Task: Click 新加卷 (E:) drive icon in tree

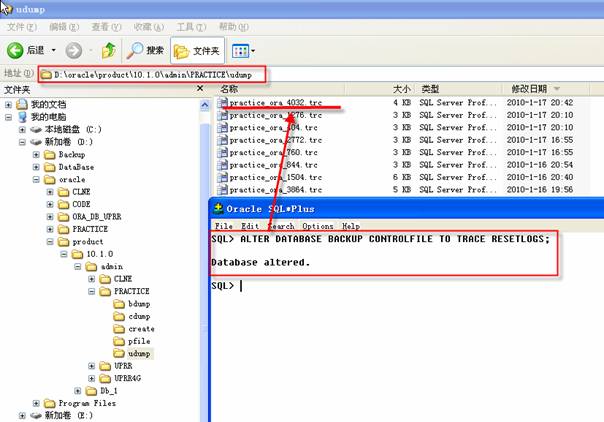Action: [x=36, y=415]
